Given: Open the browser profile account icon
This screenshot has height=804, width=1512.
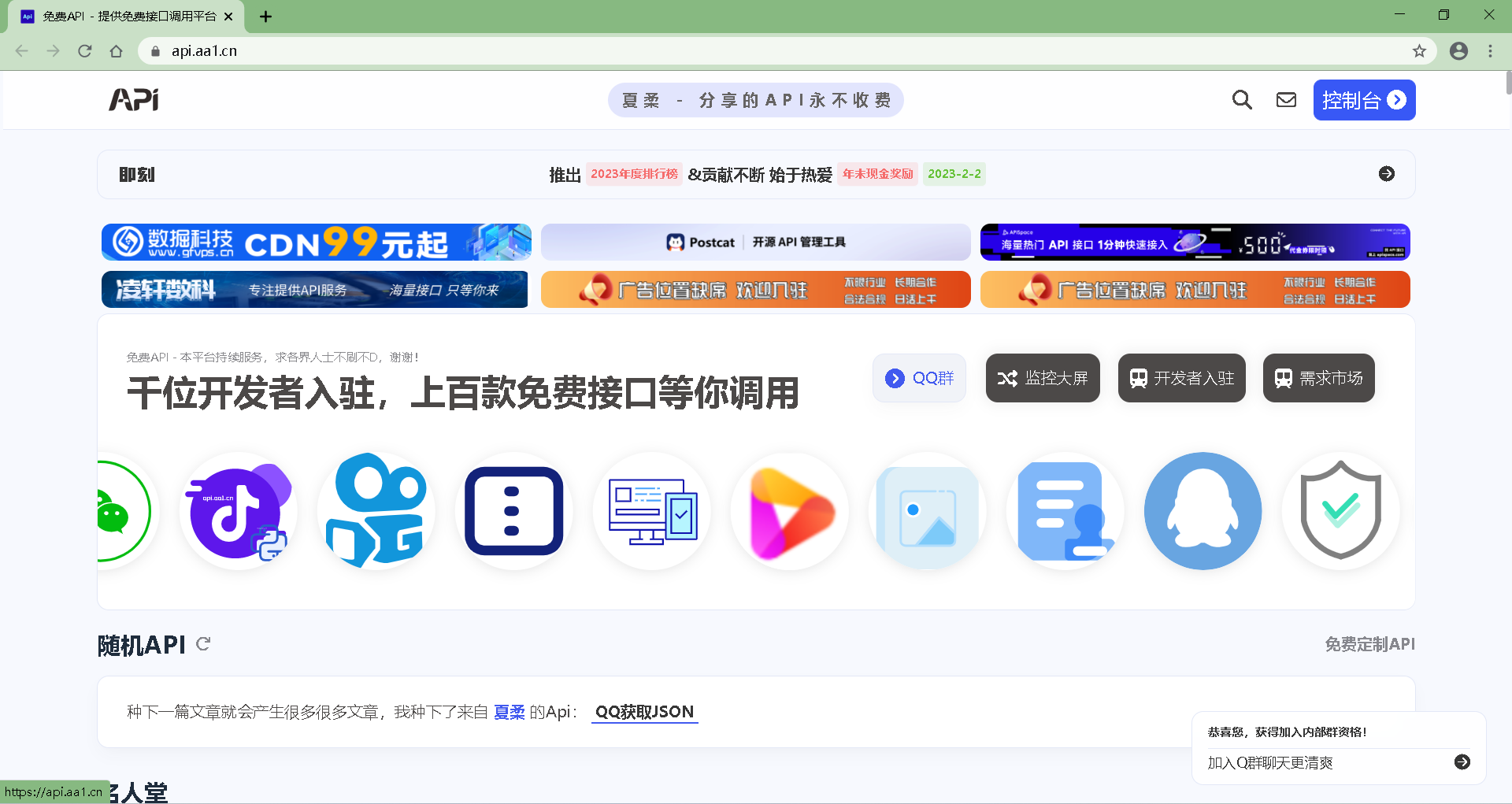Looking at the screenshot, I should 1458,51.
